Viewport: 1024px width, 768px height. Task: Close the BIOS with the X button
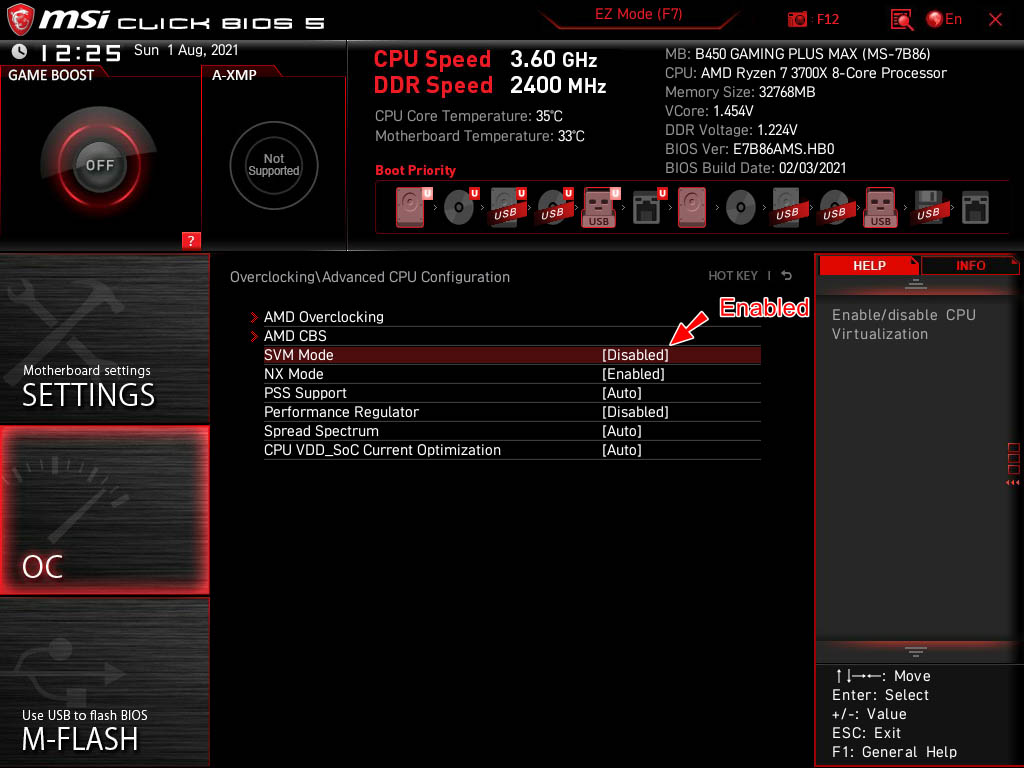pyautogui.click(x=995, y=20)
